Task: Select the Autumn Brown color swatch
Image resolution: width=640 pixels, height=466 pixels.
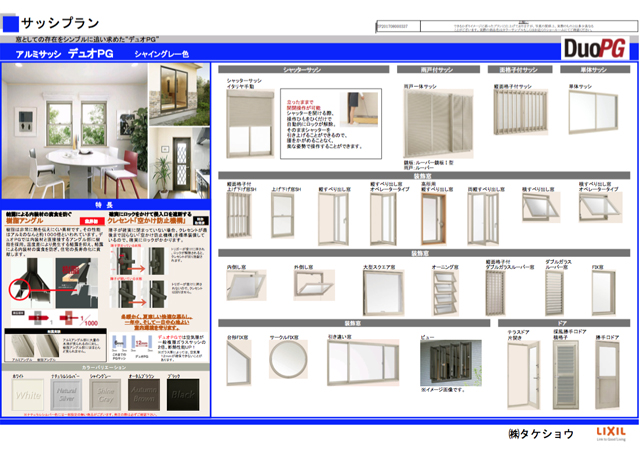Action: click(144, 395)
